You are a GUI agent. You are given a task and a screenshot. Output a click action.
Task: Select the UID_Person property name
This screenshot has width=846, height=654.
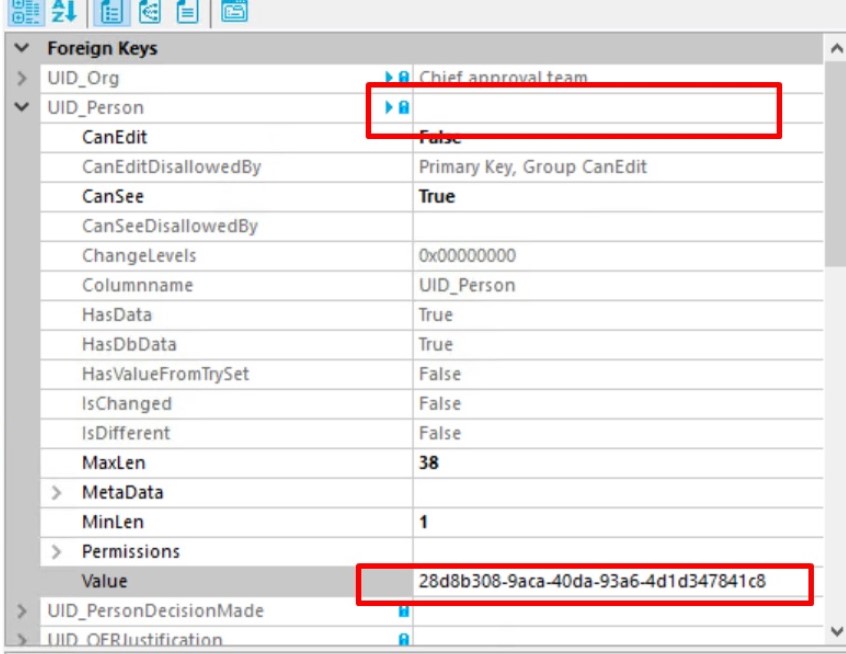(x=95, y=107)
